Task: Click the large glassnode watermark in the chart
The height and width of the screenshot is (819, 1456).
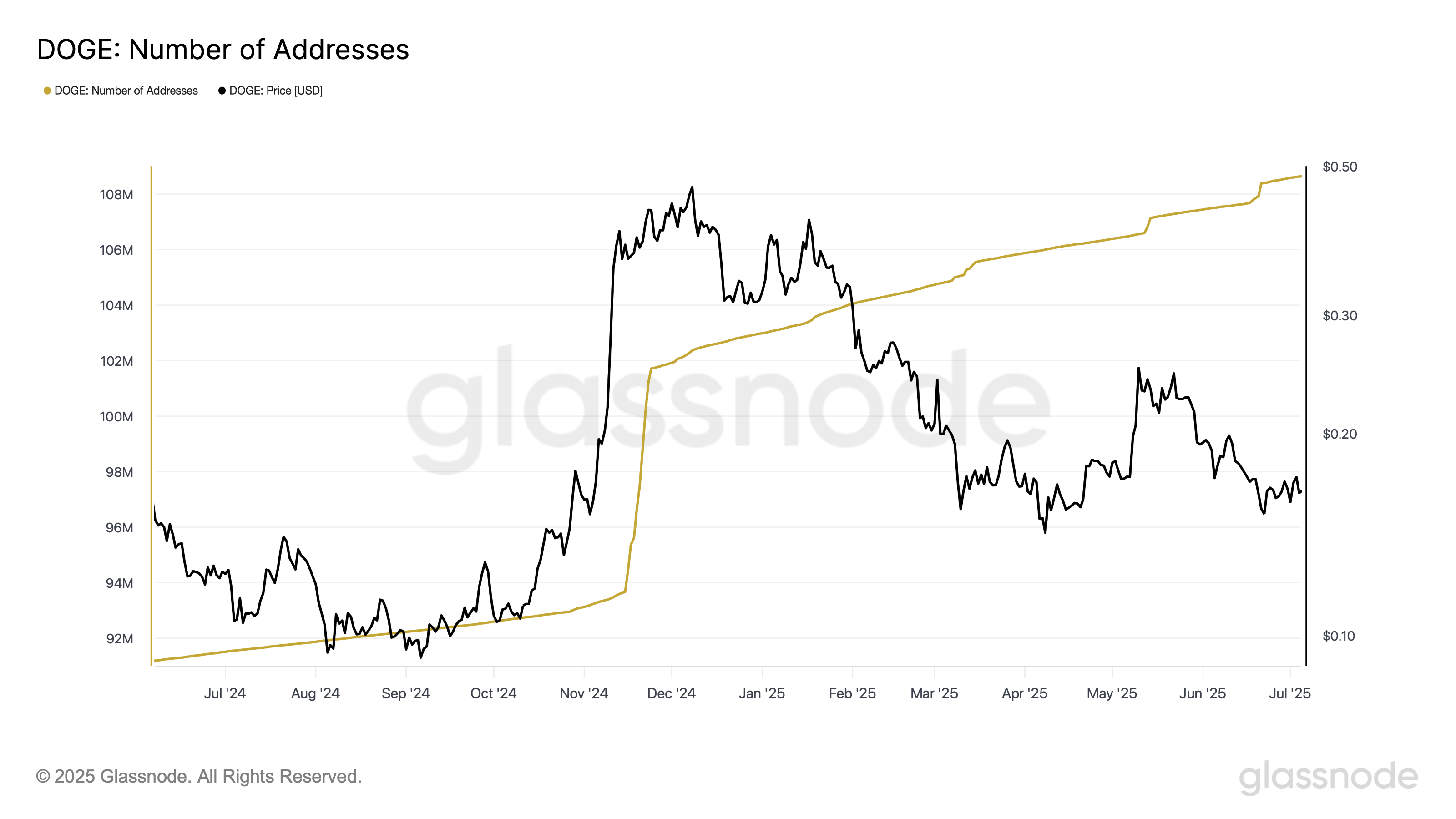Action: pyautogui.click(x=728, y=407)
